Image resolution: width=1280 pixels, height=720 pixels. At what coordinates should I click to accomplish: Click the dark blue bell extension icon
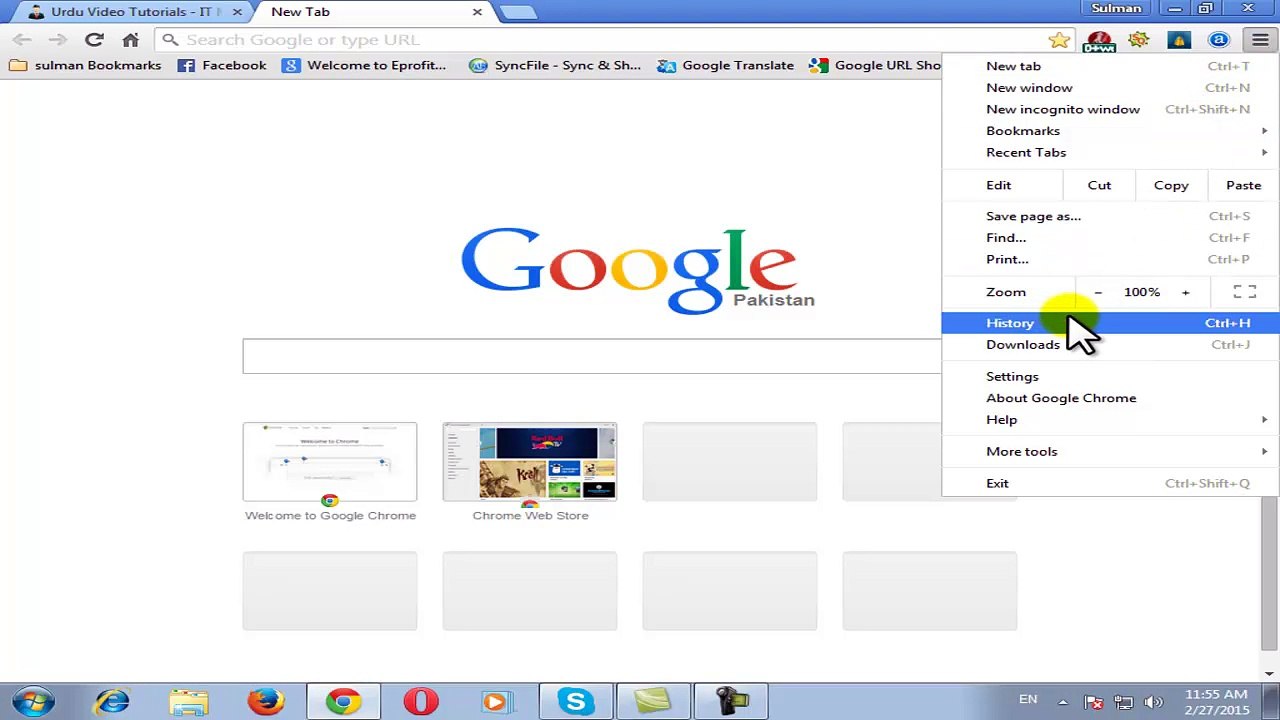click(x=1179, y=40)
